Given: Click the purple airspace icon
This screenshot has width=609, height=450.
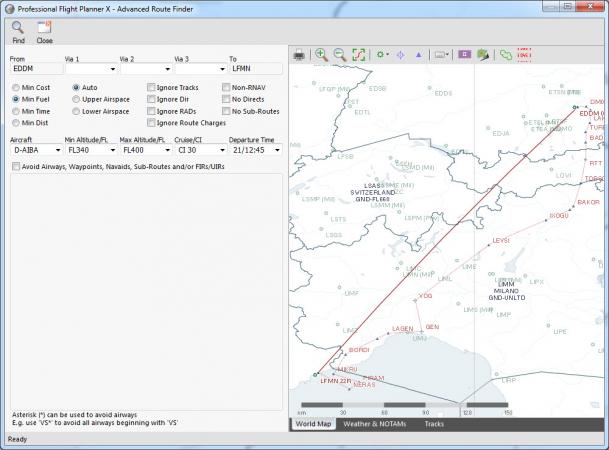Looking at the screenshot, I should coord(465,55).
